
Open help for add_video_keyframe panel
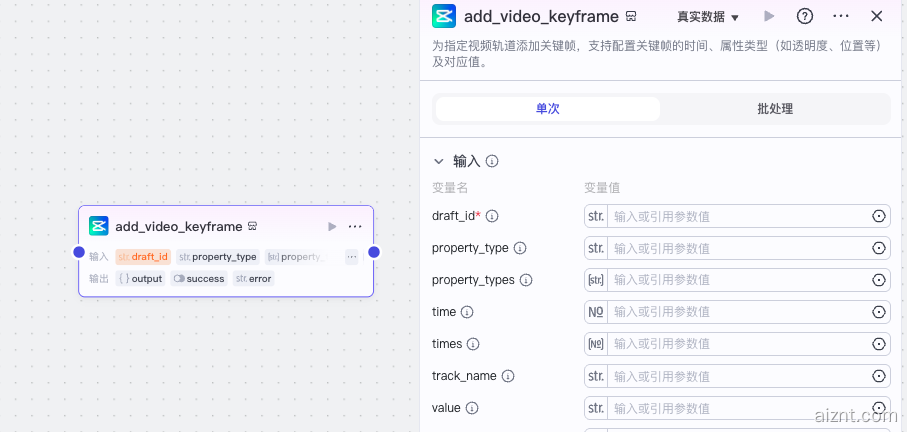pyautogui.click(x=805, y=16)
